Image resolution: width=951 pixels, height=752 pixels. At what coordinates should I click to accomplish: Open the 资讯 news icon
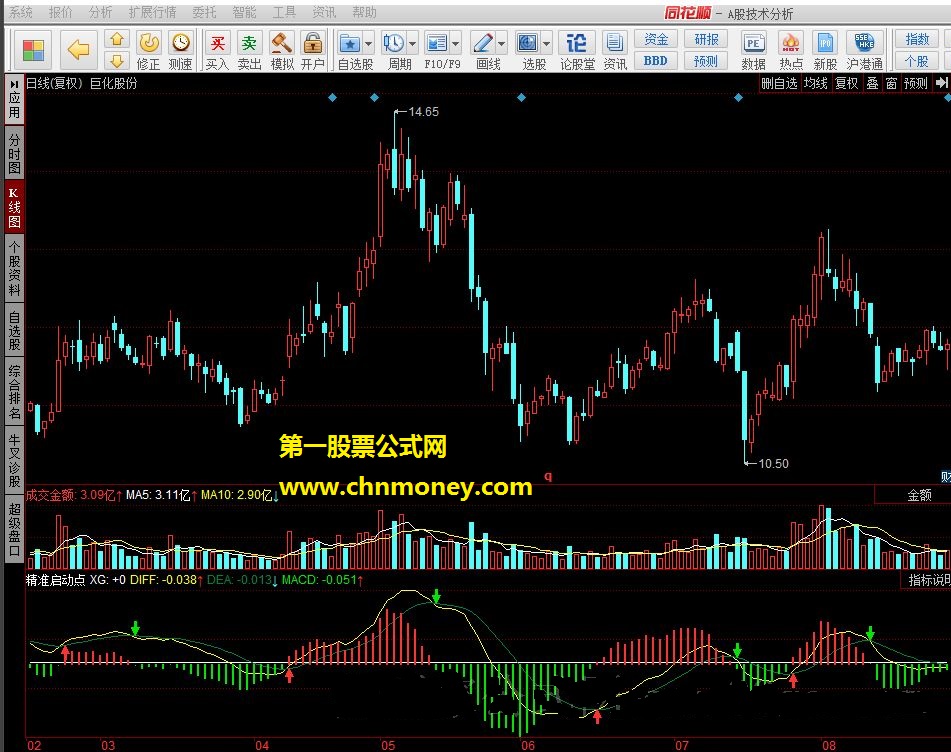[x=614, y=50]
